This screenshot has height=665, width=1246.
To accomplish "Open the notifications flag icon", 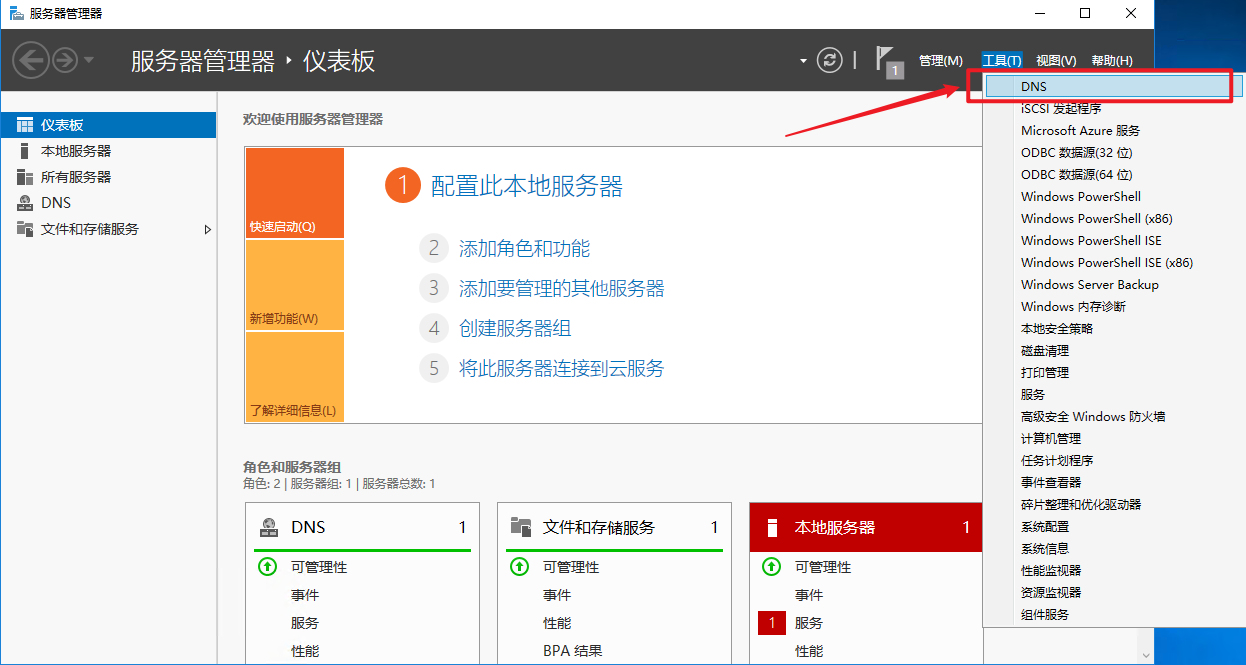I will click(x=888, y=60).
